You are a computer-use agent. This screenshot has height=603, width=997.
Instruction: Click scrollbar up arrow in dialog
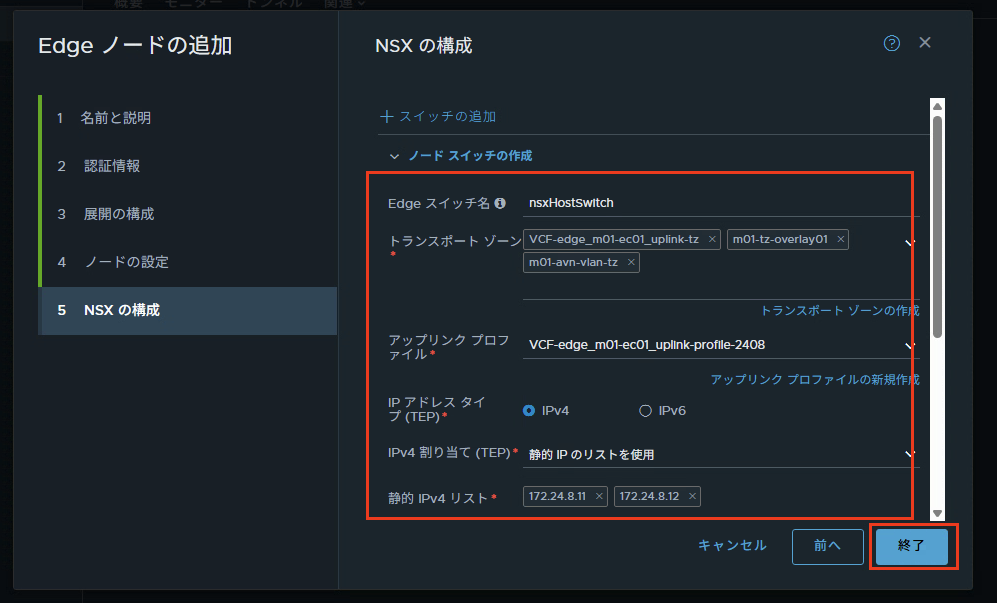click(x=937, y=106)
